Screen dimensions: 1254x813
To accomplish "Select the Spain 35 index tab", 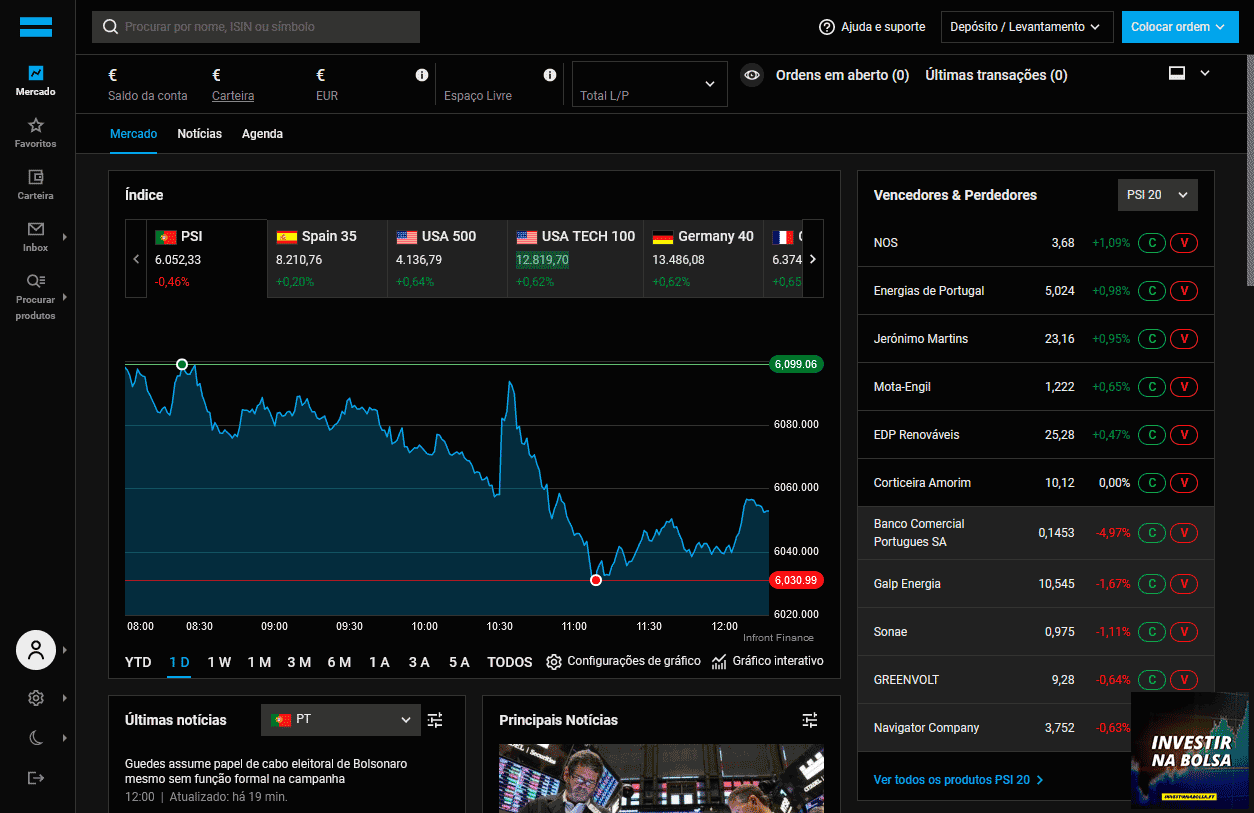I will [328, 259].
